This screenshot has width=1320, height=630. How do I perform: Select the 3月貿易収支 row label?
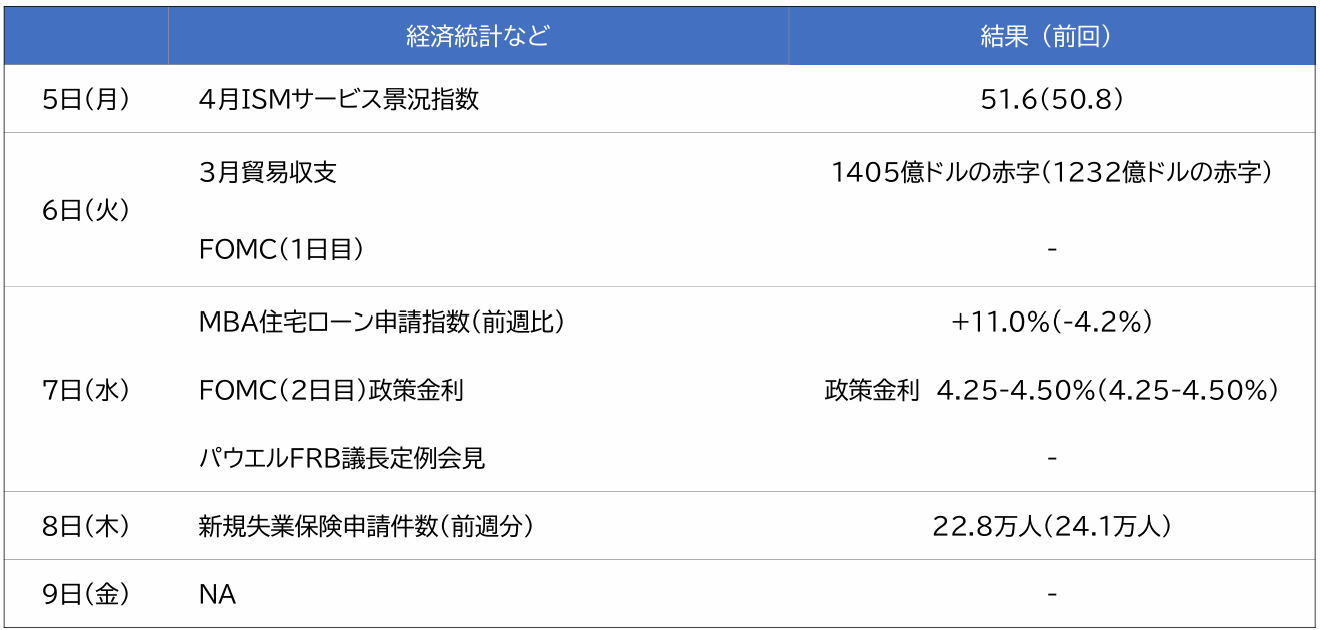(268, 172)
